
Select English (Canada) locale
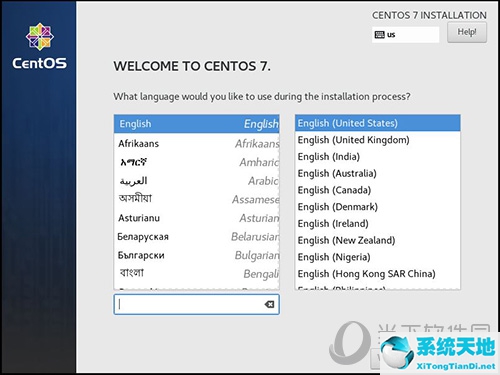pyautogui.click(x=378, y=190)
